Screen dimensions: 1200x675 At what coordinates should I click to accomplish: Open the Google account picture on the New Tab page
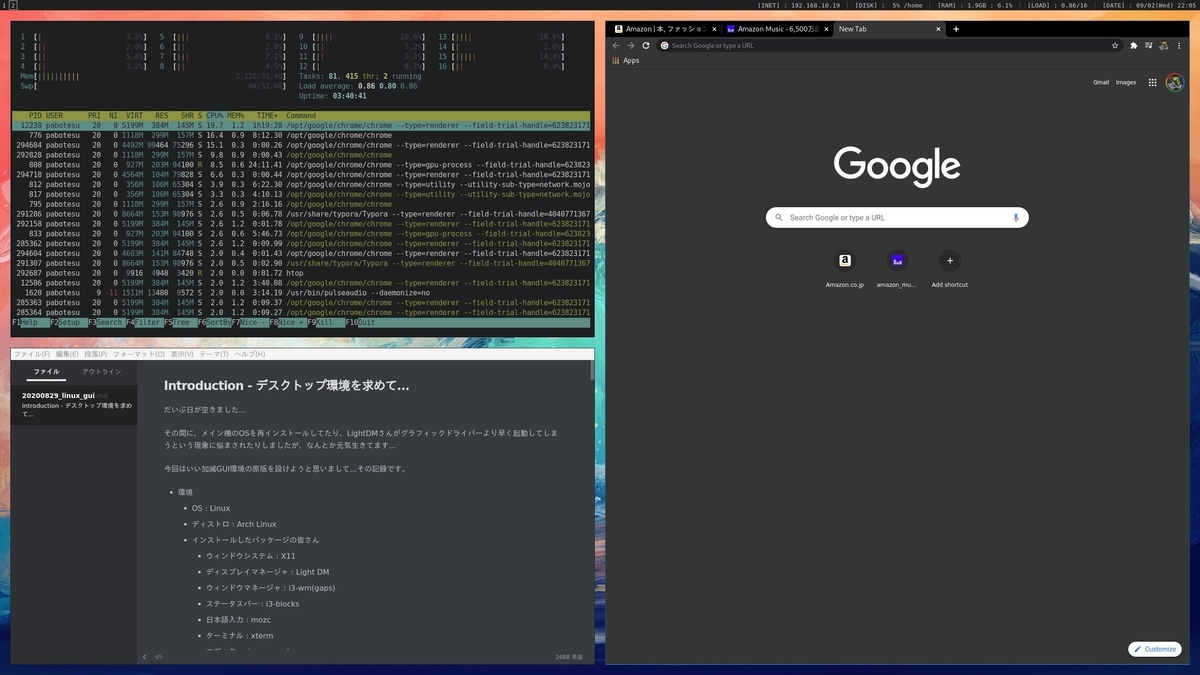coord(1175,83)
